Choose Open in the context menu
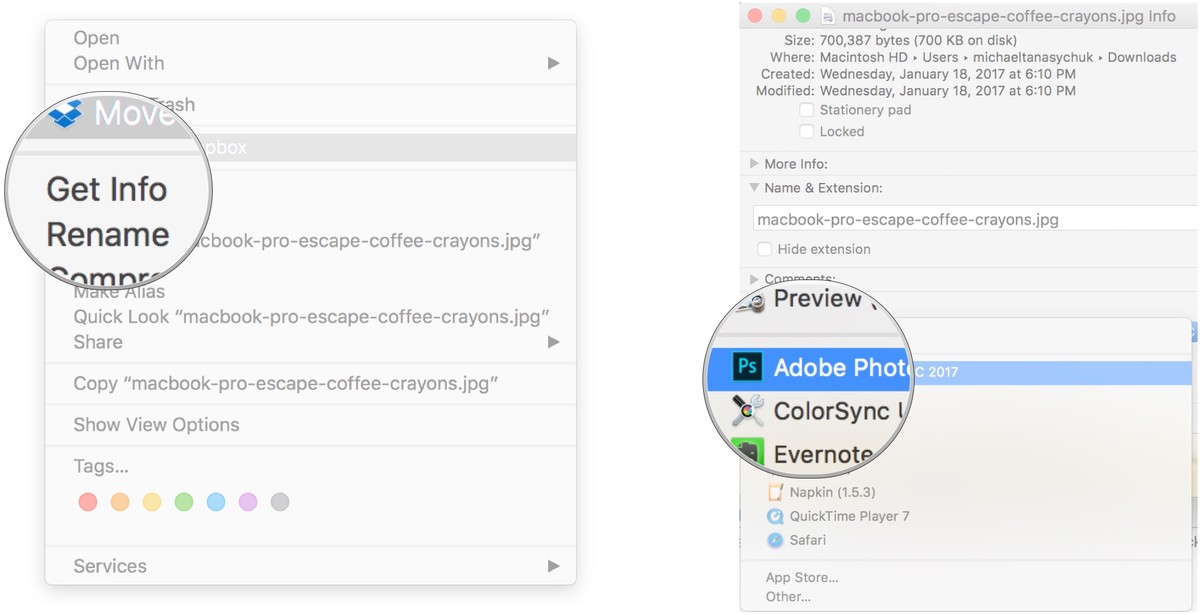This screenshot has height=615, width=1200. (96, 38)
